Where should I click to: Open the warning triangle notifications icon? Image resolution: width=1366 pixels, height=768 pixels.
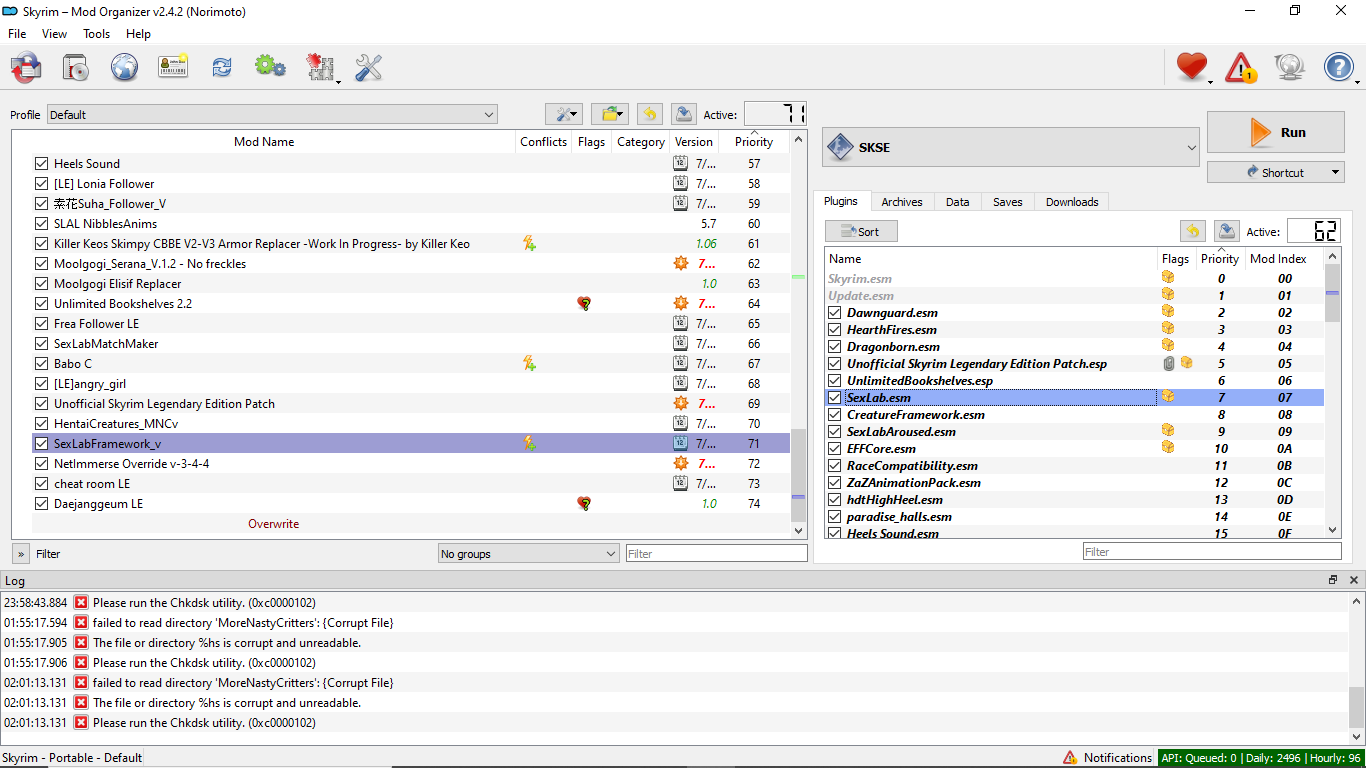pos(1241,67)
